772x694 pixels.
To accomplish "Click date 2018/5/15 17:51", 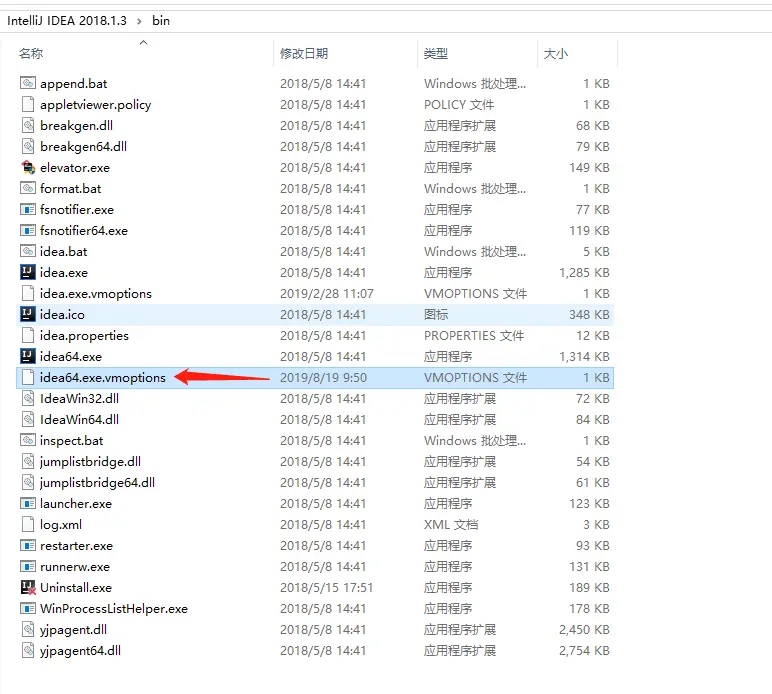I will pos(326,587).
